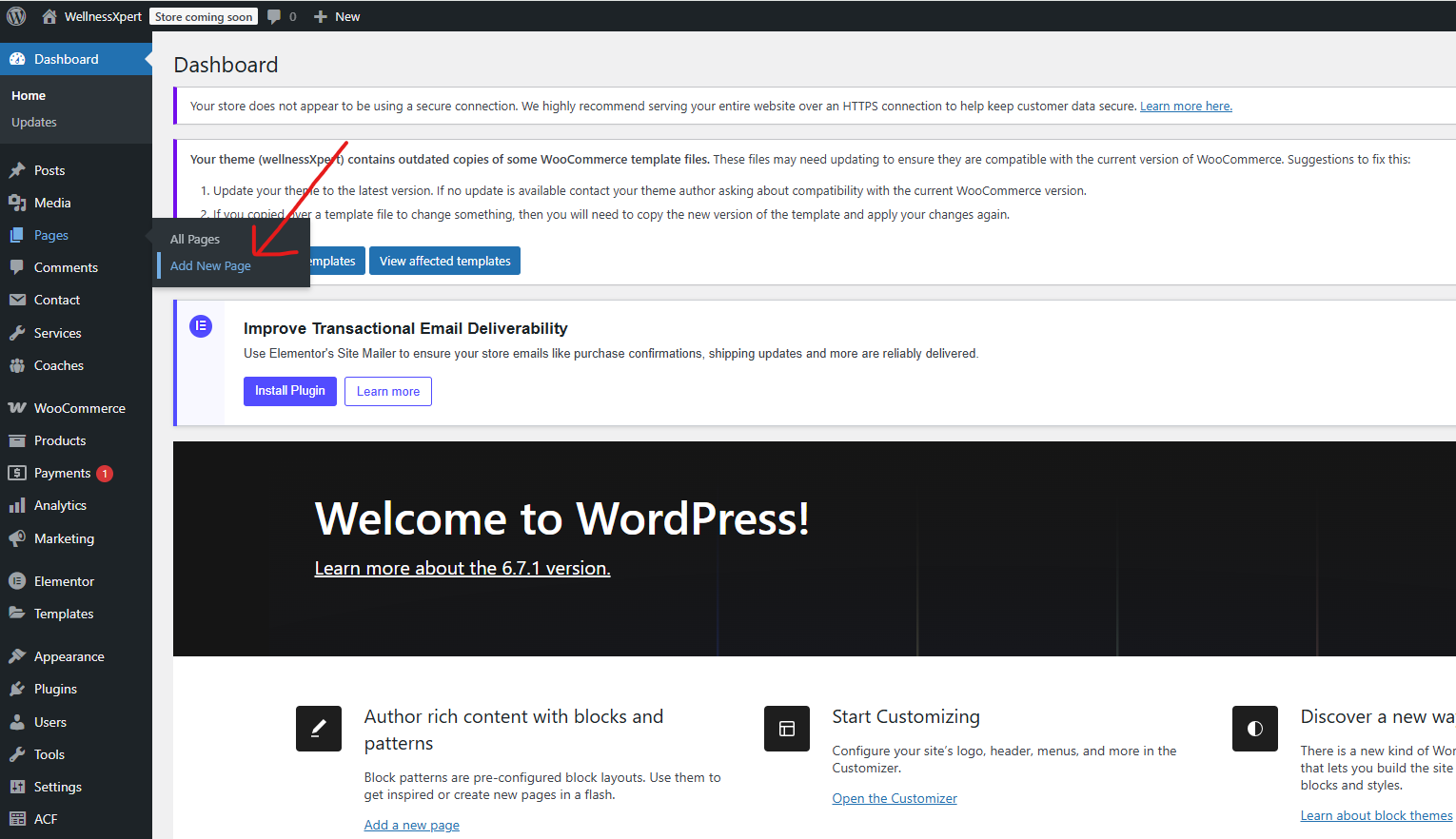Click the Plugins plug icon
This screenshot has width=1456, height=839.
[x=17, y=689]
